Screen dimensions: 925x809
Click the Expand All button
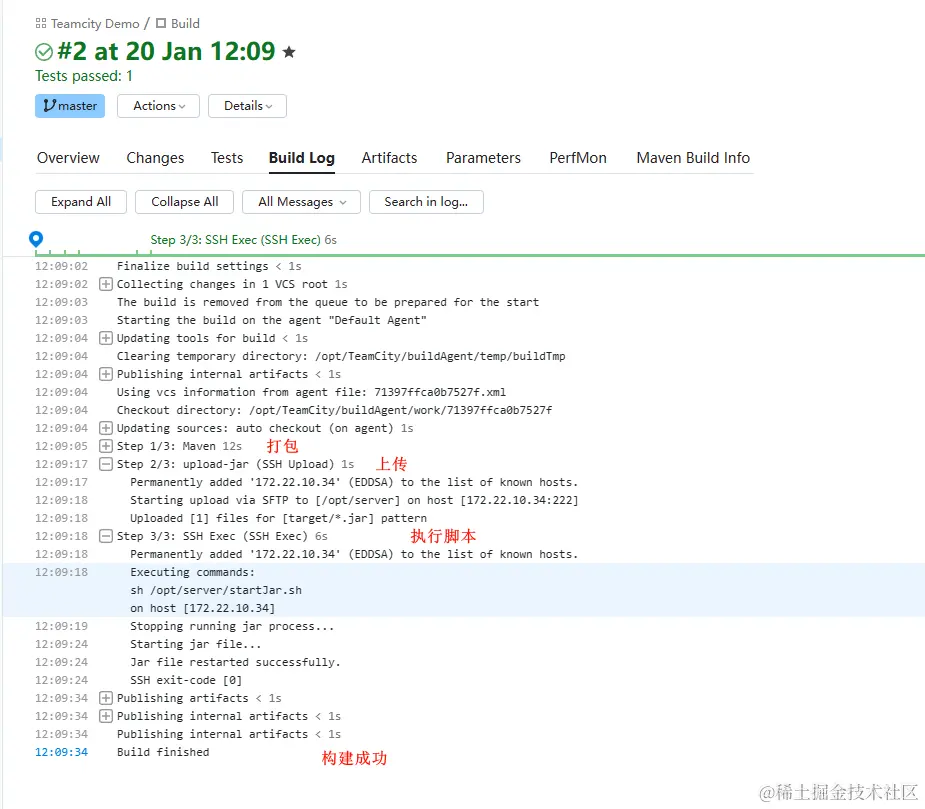(x=81, y=202)
